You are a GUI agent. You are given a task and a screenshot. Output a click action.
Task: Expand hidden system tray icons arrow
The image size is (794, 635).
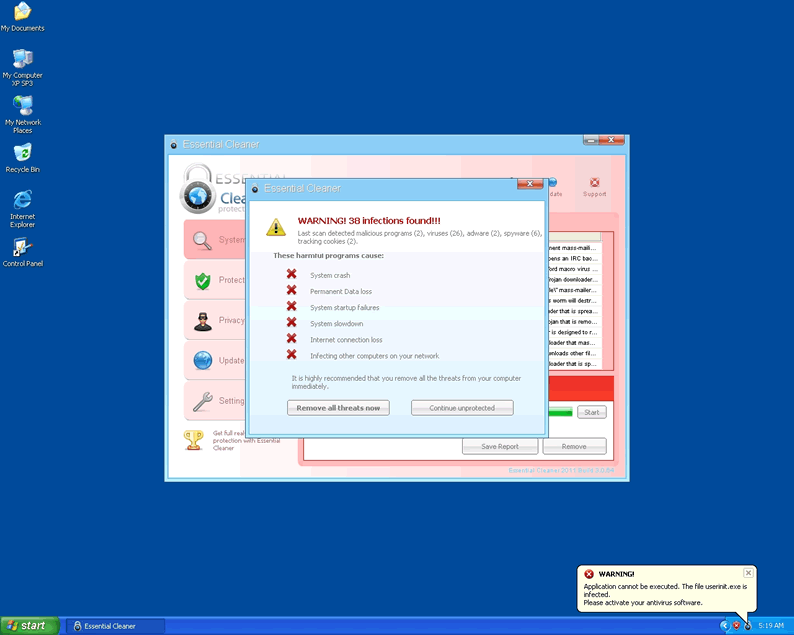point(724,626)
